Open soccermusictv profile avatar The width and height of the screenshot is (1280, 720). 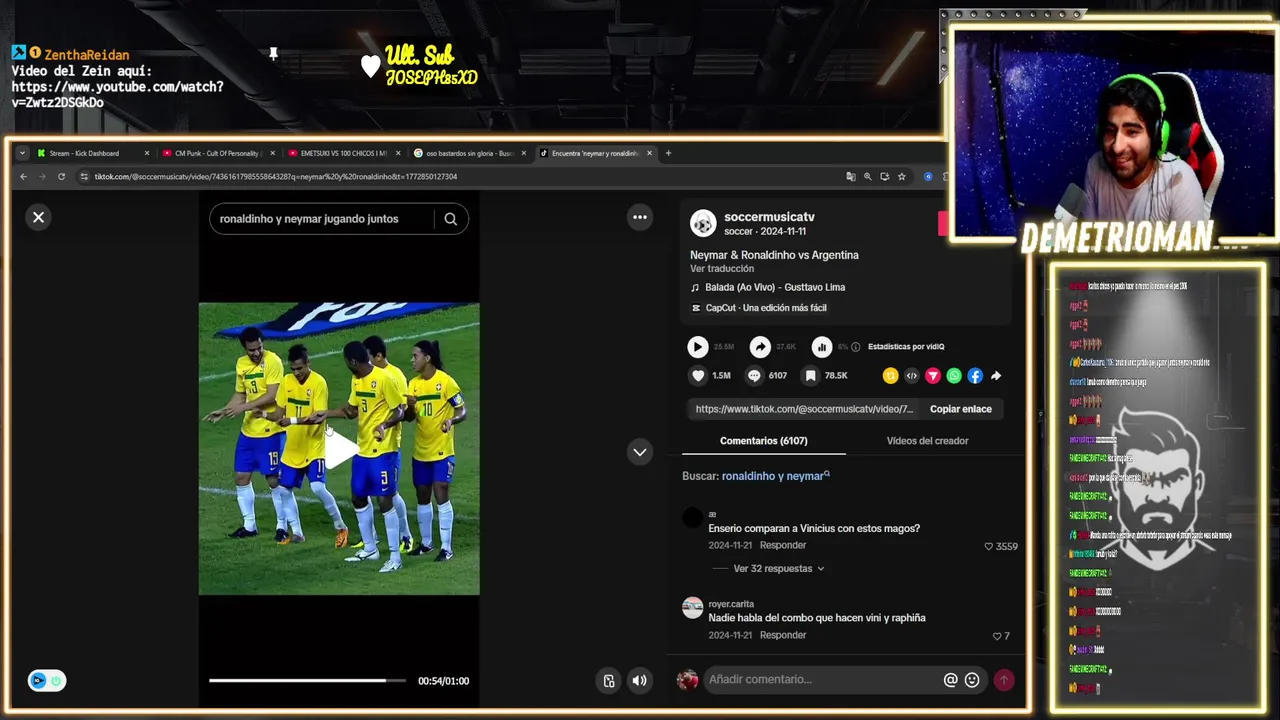(x=703, y=223)
